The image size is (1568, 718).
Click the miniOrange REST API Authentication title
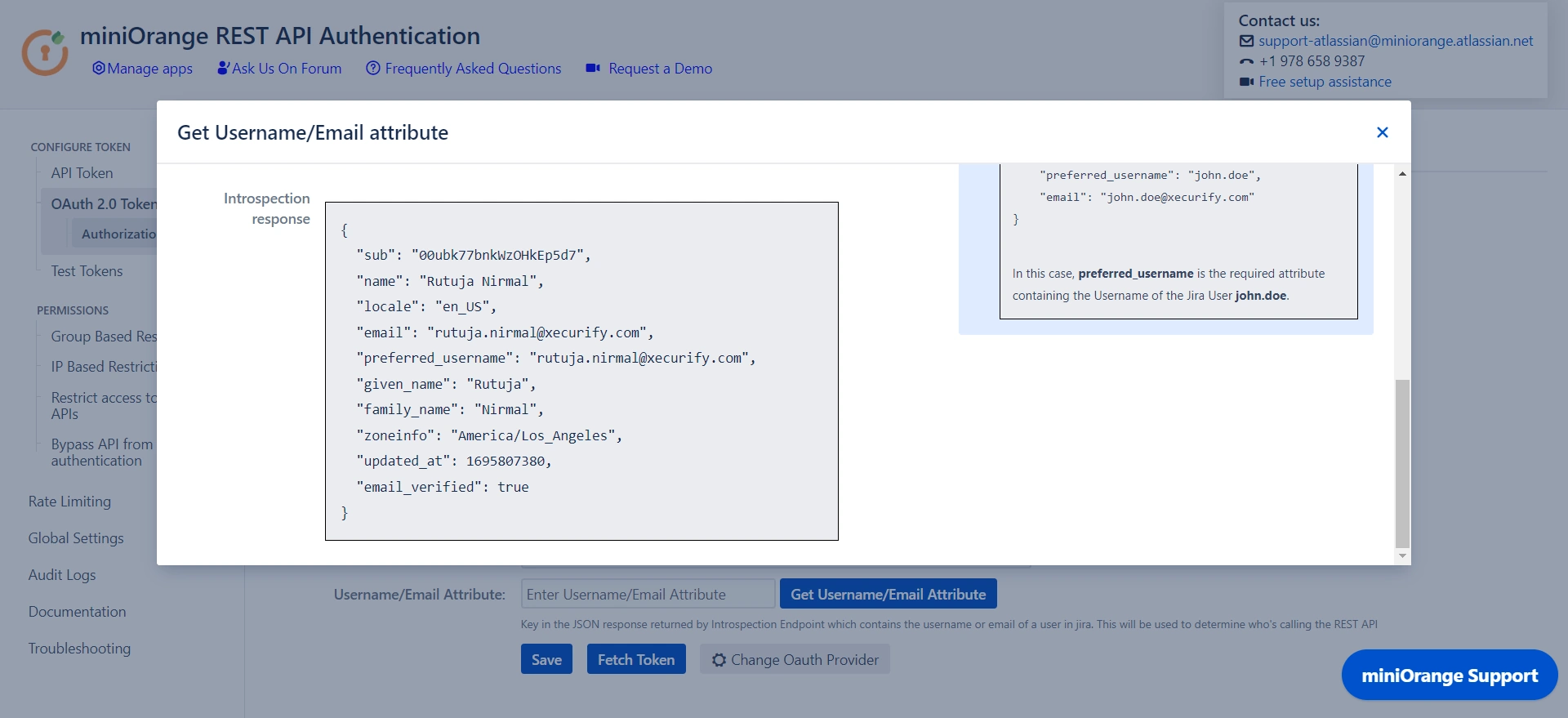[280, 36]
